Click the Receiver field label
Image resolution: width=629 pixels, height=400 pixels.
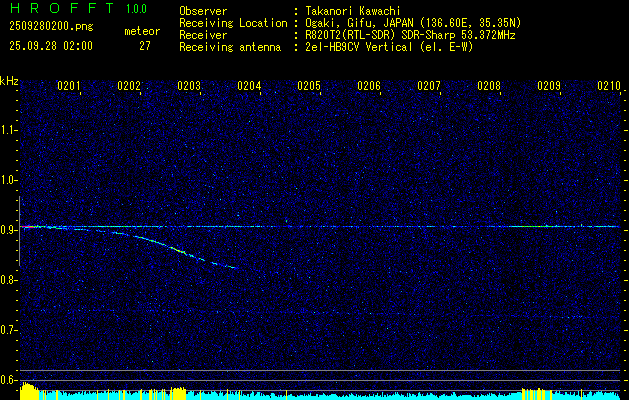tap(203, 35)
